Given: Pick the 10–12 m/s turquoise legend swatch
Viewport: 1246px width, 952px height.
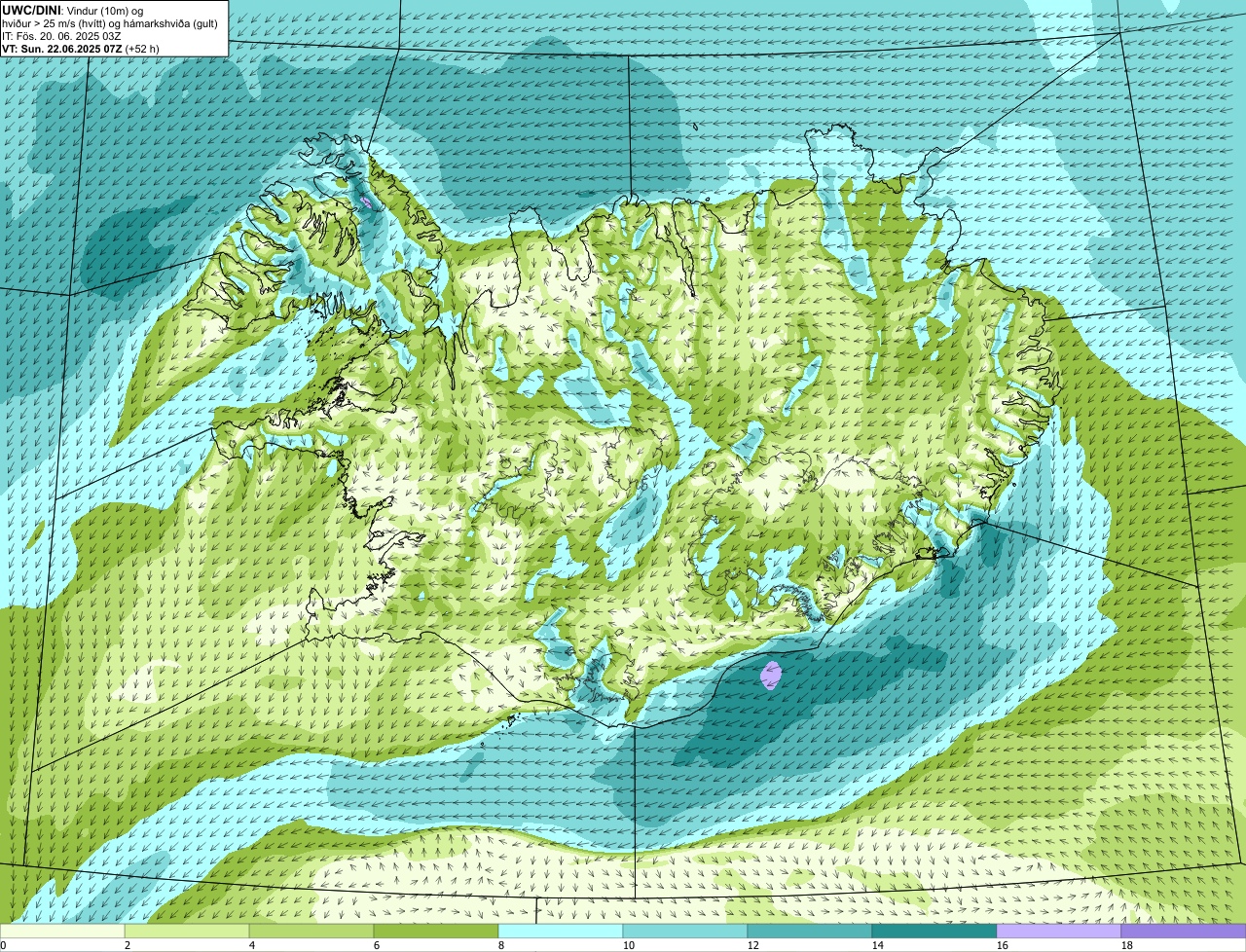Looking at the screenshot, I should point(685,932).
